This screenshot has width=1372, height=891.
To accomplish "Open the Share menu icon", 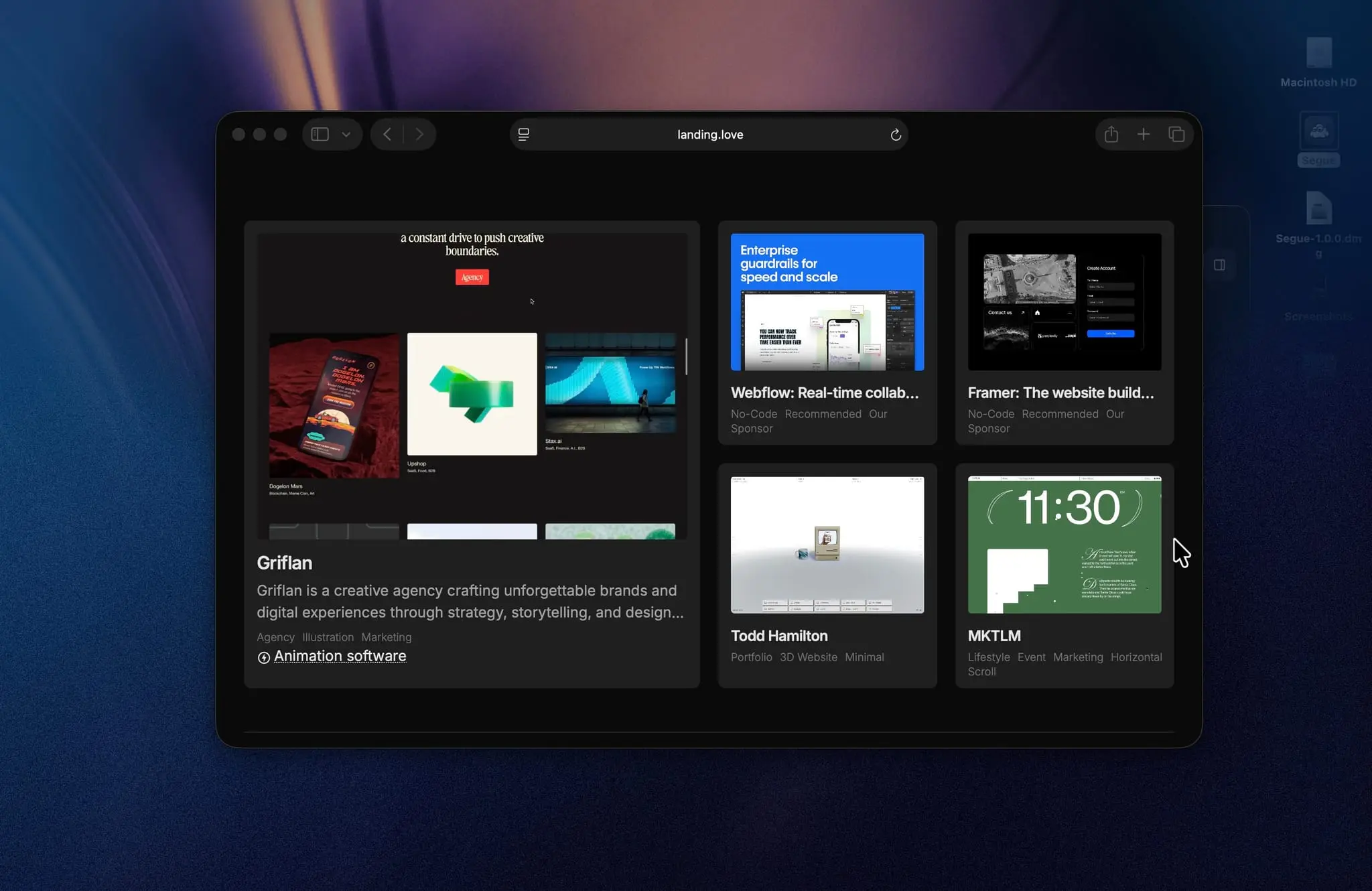I will (1111, 135).
